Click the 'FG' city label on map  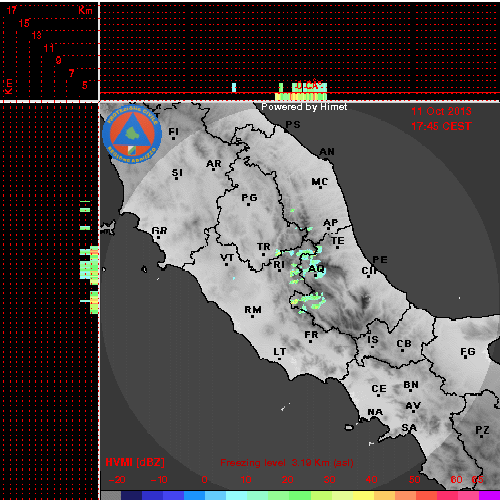pyautogui.click(x=468, y=352)
